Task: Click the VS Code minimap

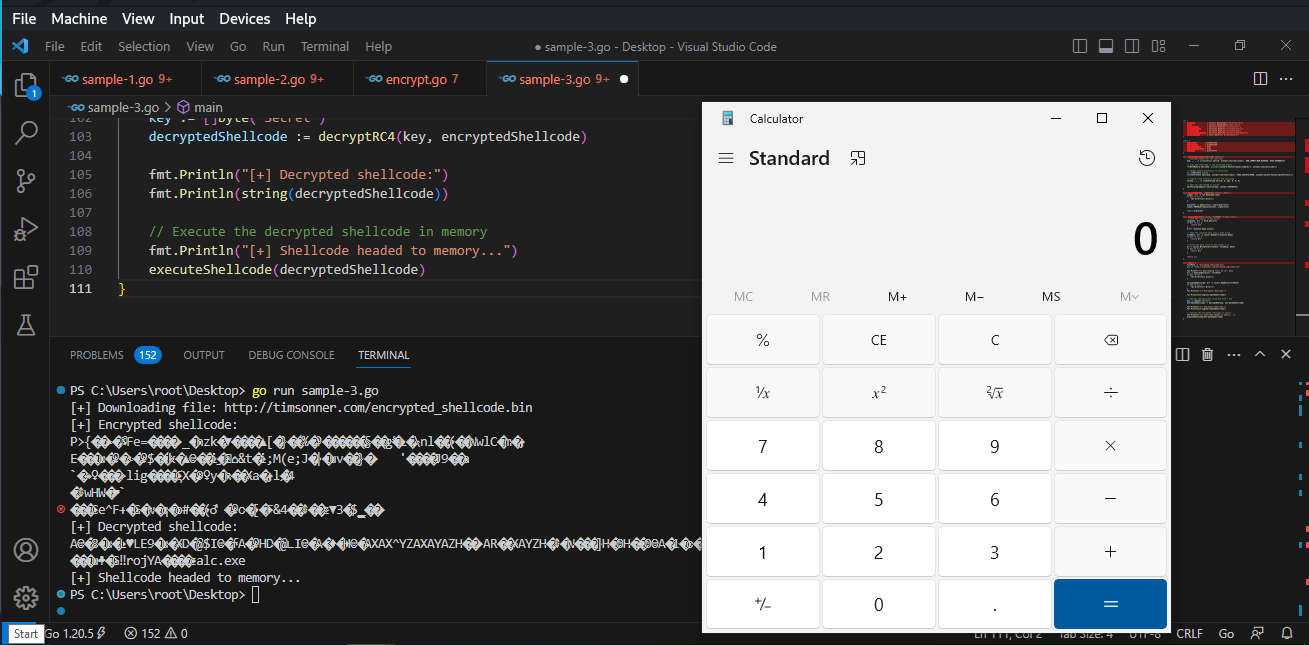Action: click(1238, 220)
